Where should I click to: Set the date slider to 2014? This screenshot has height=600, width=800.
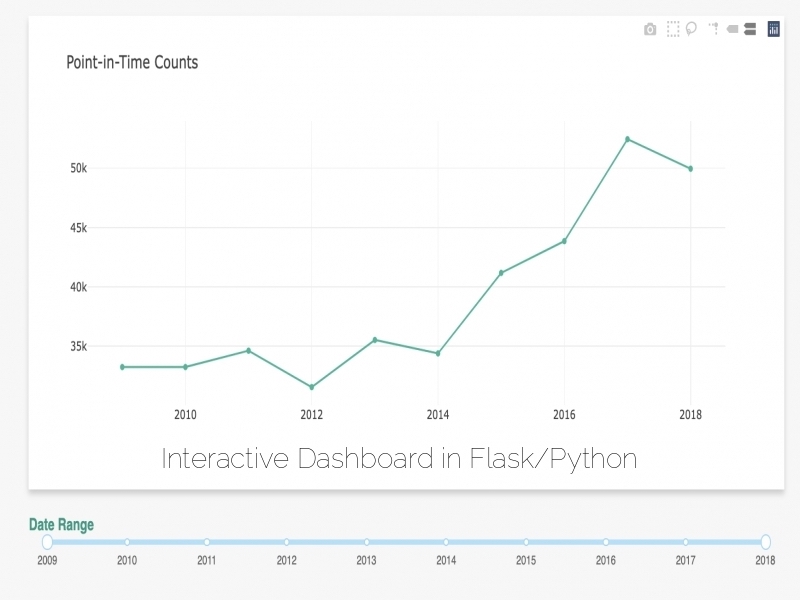[446, 542]
